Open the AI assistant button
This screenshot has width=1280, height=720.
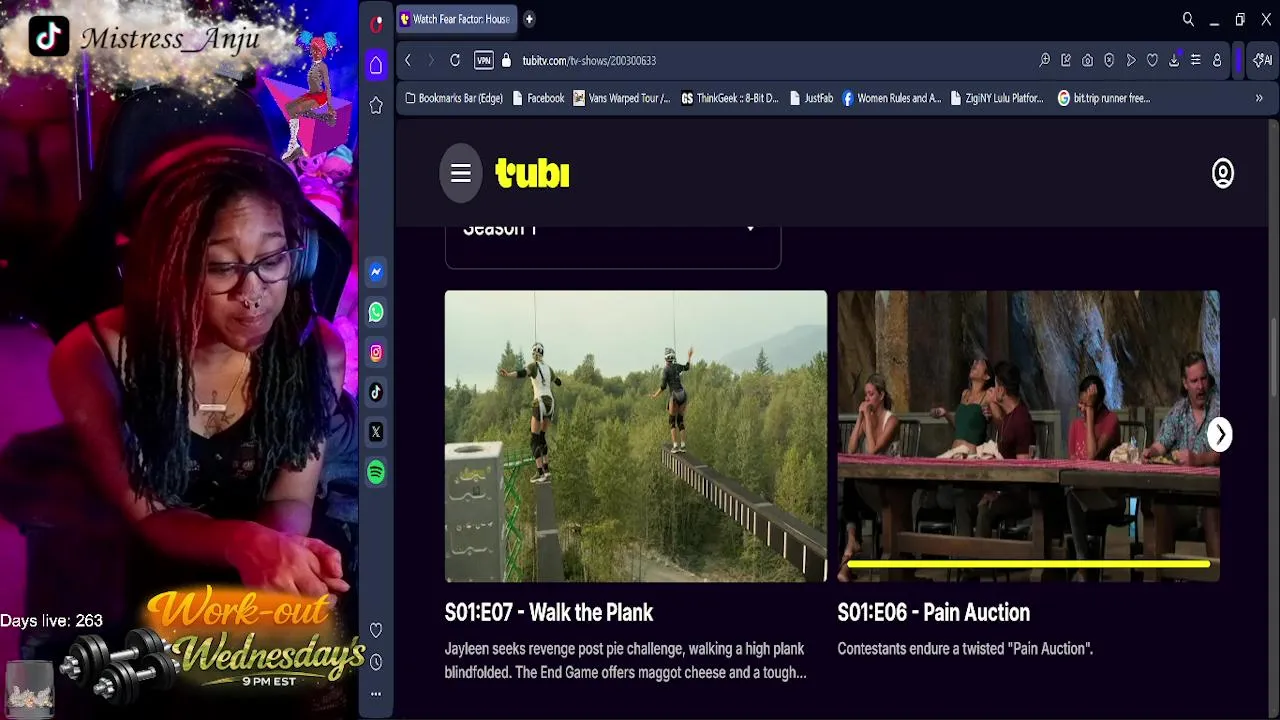(x=1262, y=60)
